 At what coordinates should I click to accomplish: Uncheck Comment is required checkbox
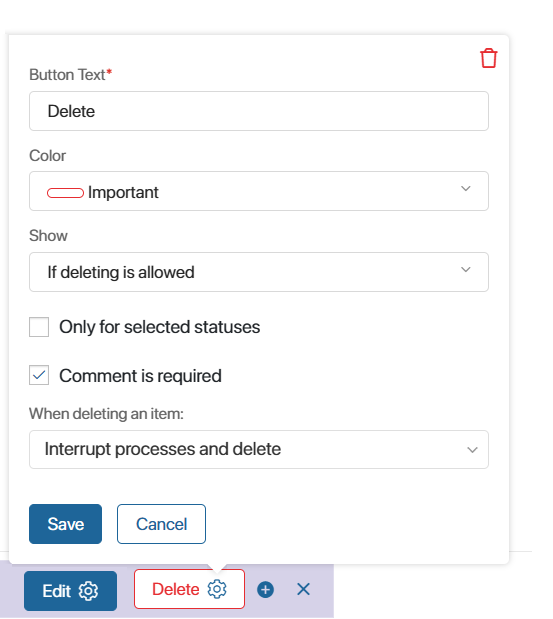point(39,375)
